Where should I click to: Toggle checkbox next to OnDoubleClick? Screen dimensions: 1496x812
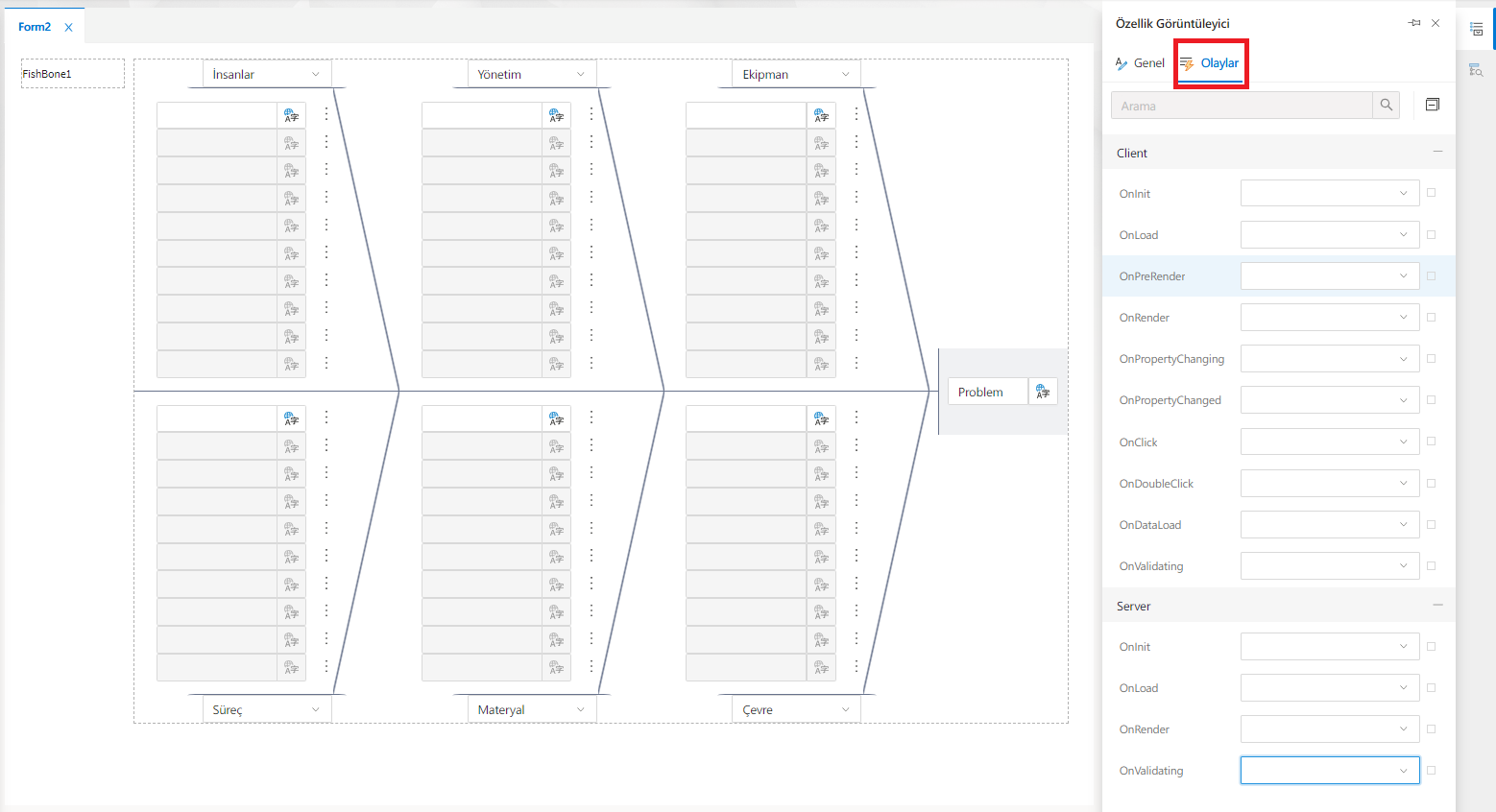coord(1431,483)
